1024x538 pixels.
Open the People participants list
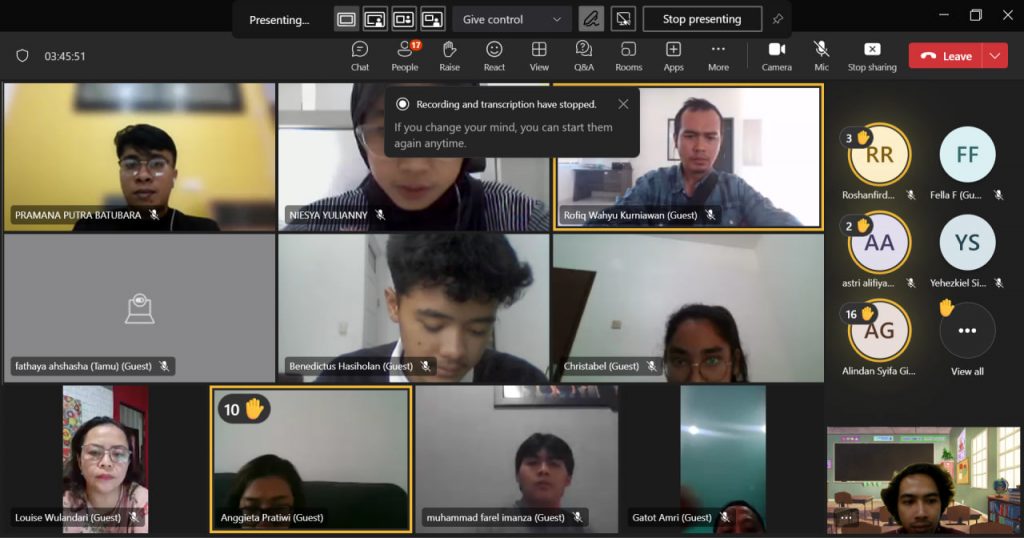click(405, 56)
